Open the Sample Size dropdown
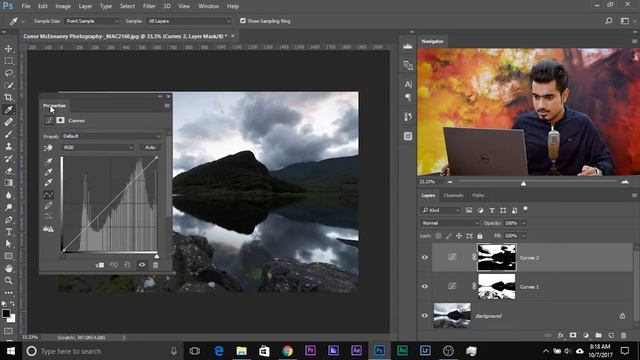Image resolution: width=640 pixels, height=360 pixels. pyautogui.click(x=92, y=21)
